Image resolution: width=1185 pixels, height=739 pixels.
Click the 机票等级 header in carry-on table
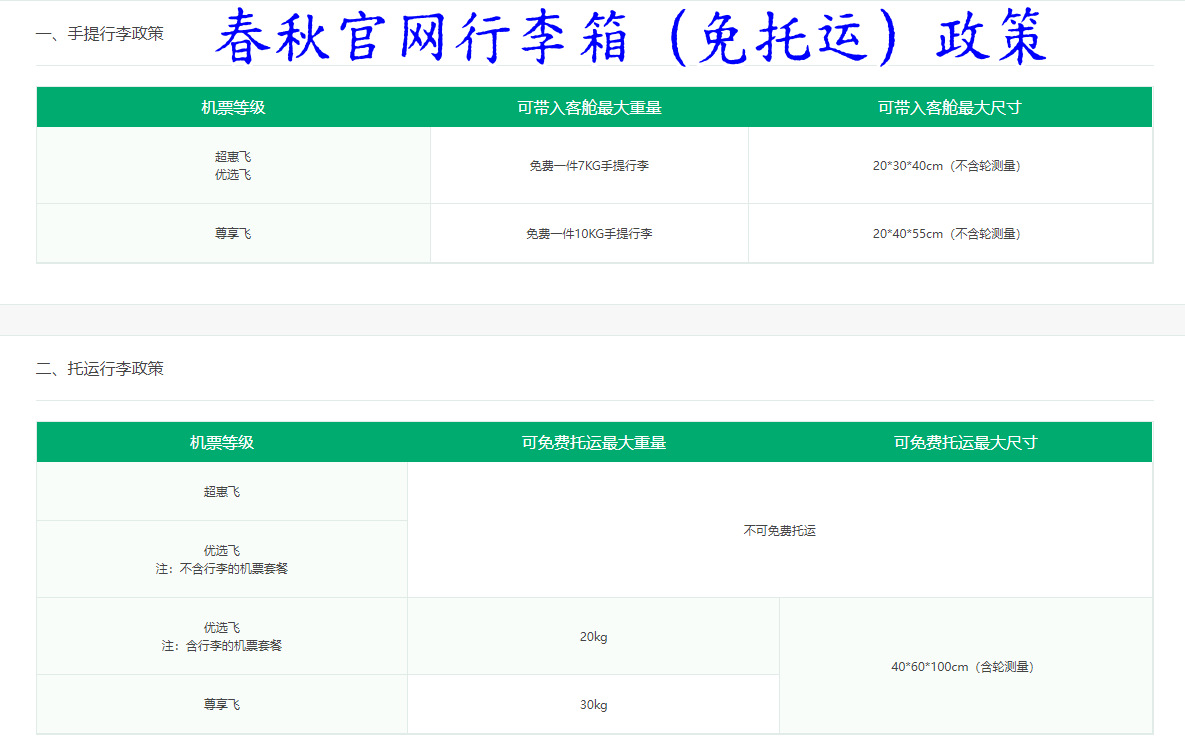234,107
